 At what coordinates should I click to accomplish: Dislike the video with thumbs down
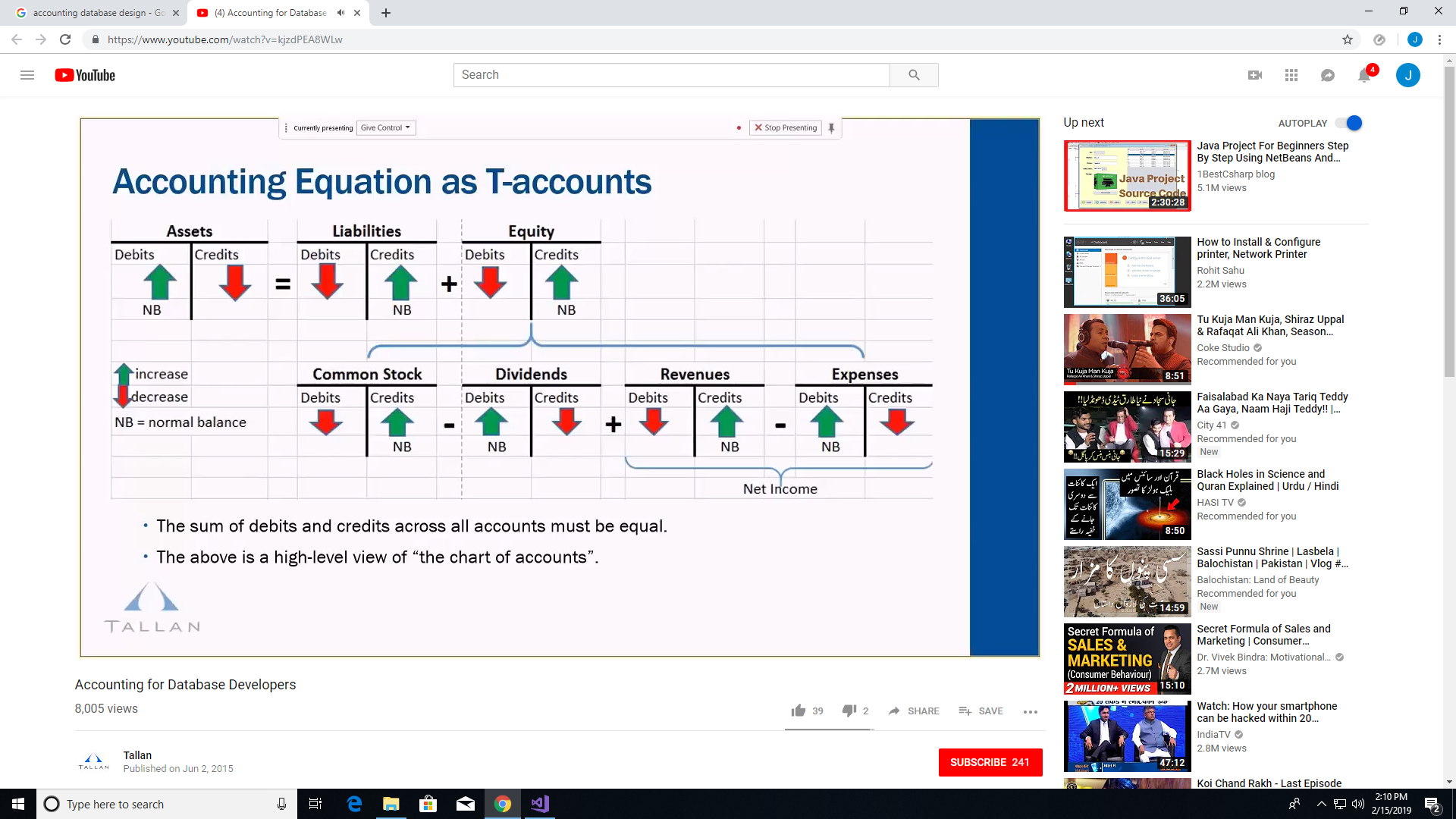point(849,711)
